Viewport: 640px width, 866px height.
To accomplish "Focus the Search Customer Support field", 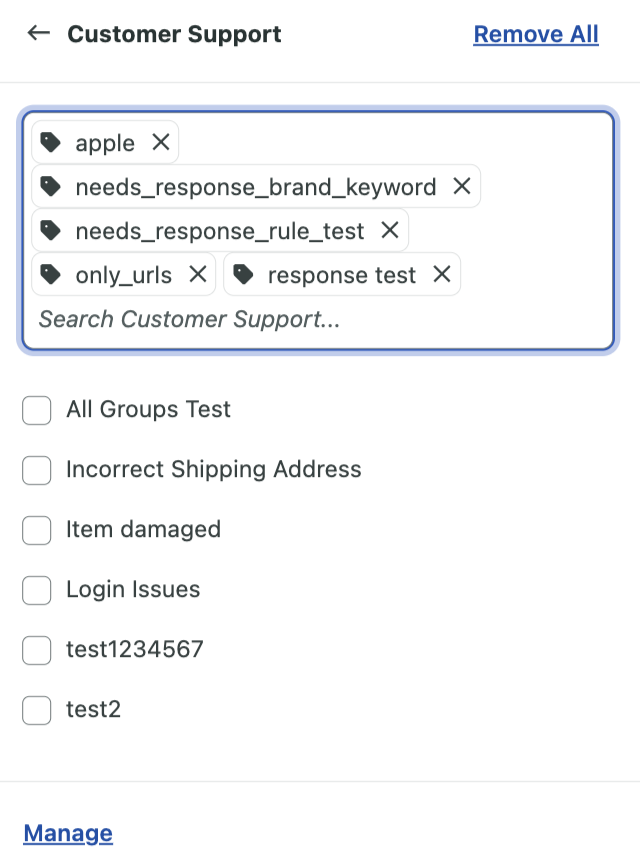I will pos(318,319).
